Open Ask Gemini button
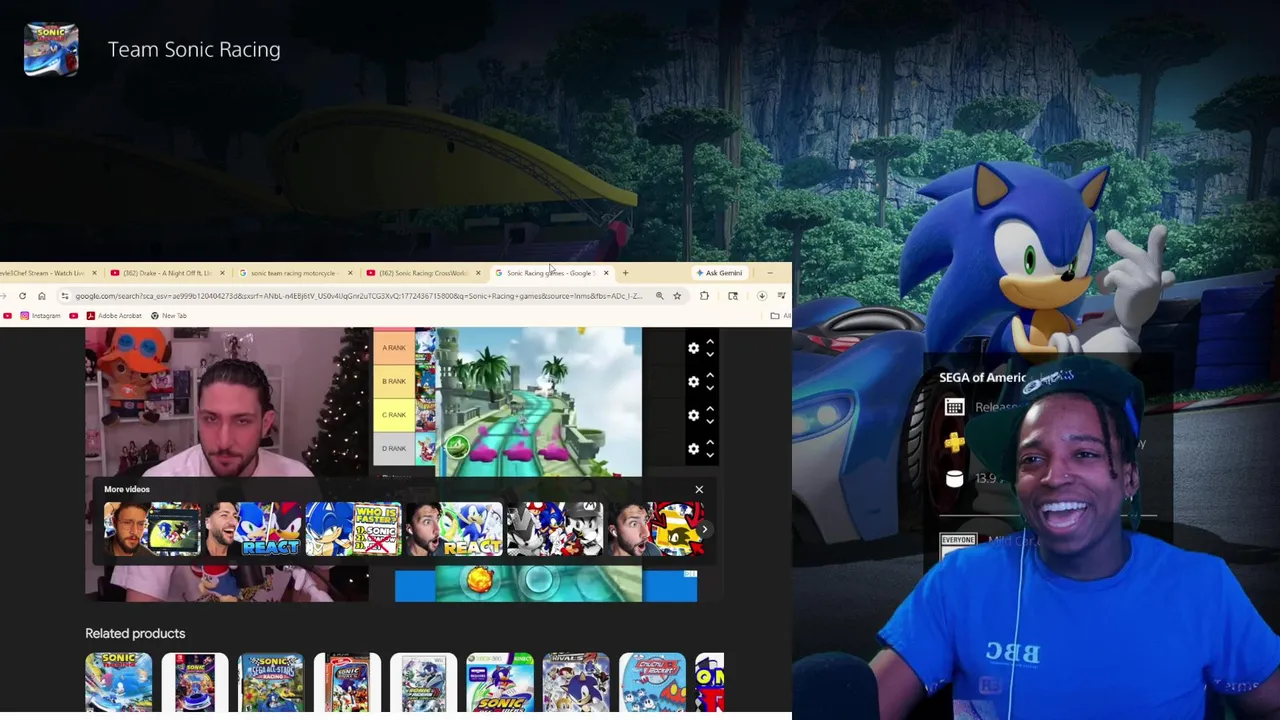The width and height of the screenshot is (1280, 720). (x=719, y=273)
